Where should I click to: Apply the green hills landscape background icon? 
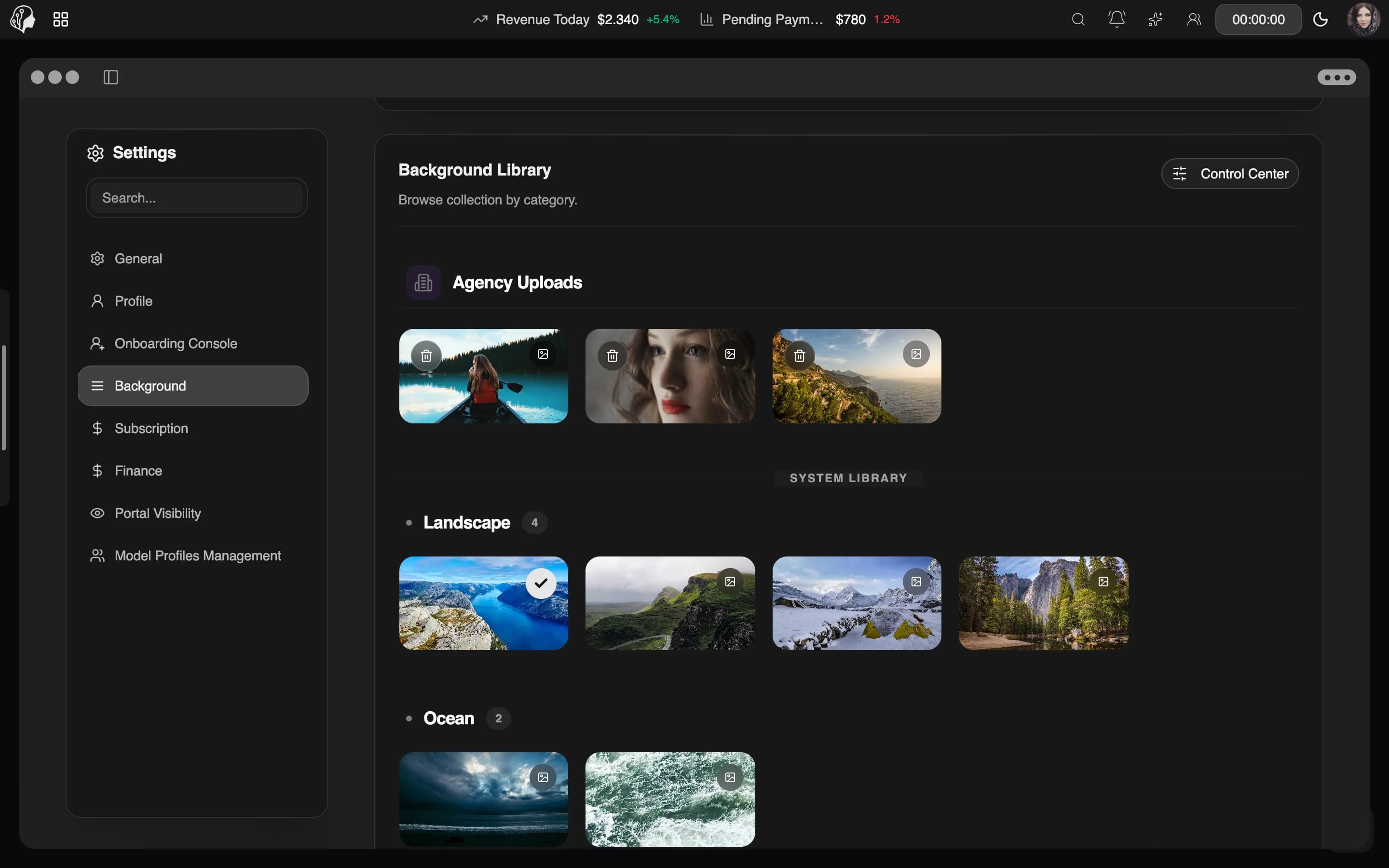click(730, 582)
